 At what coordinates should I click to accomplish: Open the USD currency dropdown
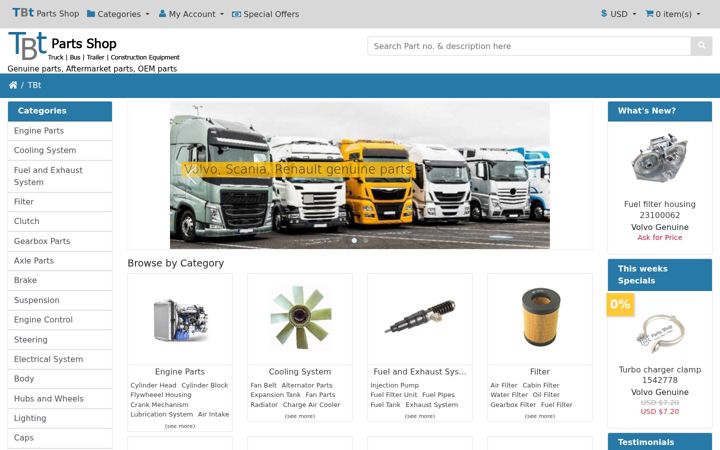[619, 14]
